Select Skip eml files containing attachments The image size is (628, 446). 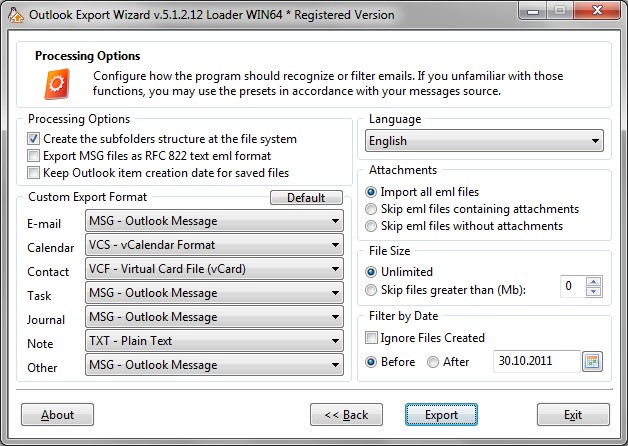click(371, 209)
